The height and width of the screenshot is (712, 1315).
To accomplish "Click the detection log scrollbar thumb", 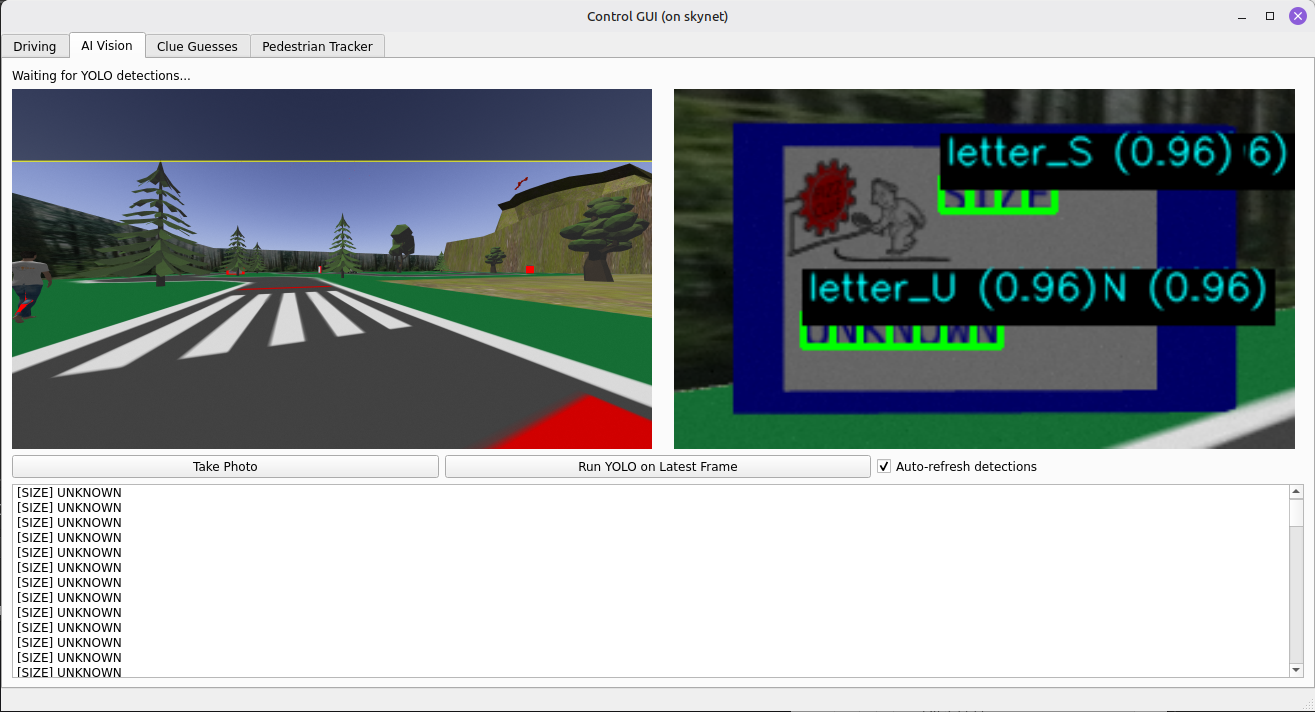I will [x=1297, y=512].
